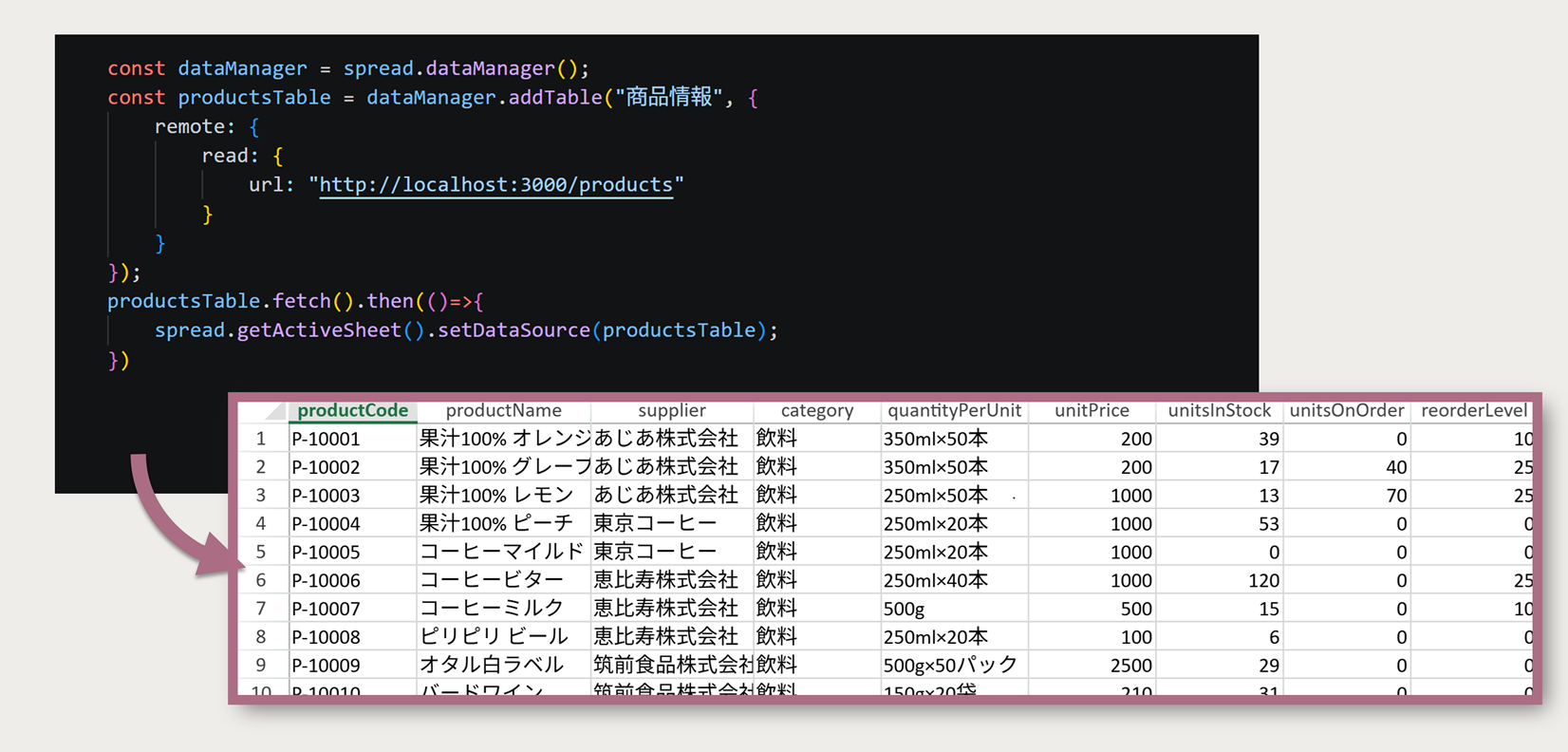The image size is (1568, 752).
Task: Click the unitsInStock value 39 cell
Action: click(1219, 439)
